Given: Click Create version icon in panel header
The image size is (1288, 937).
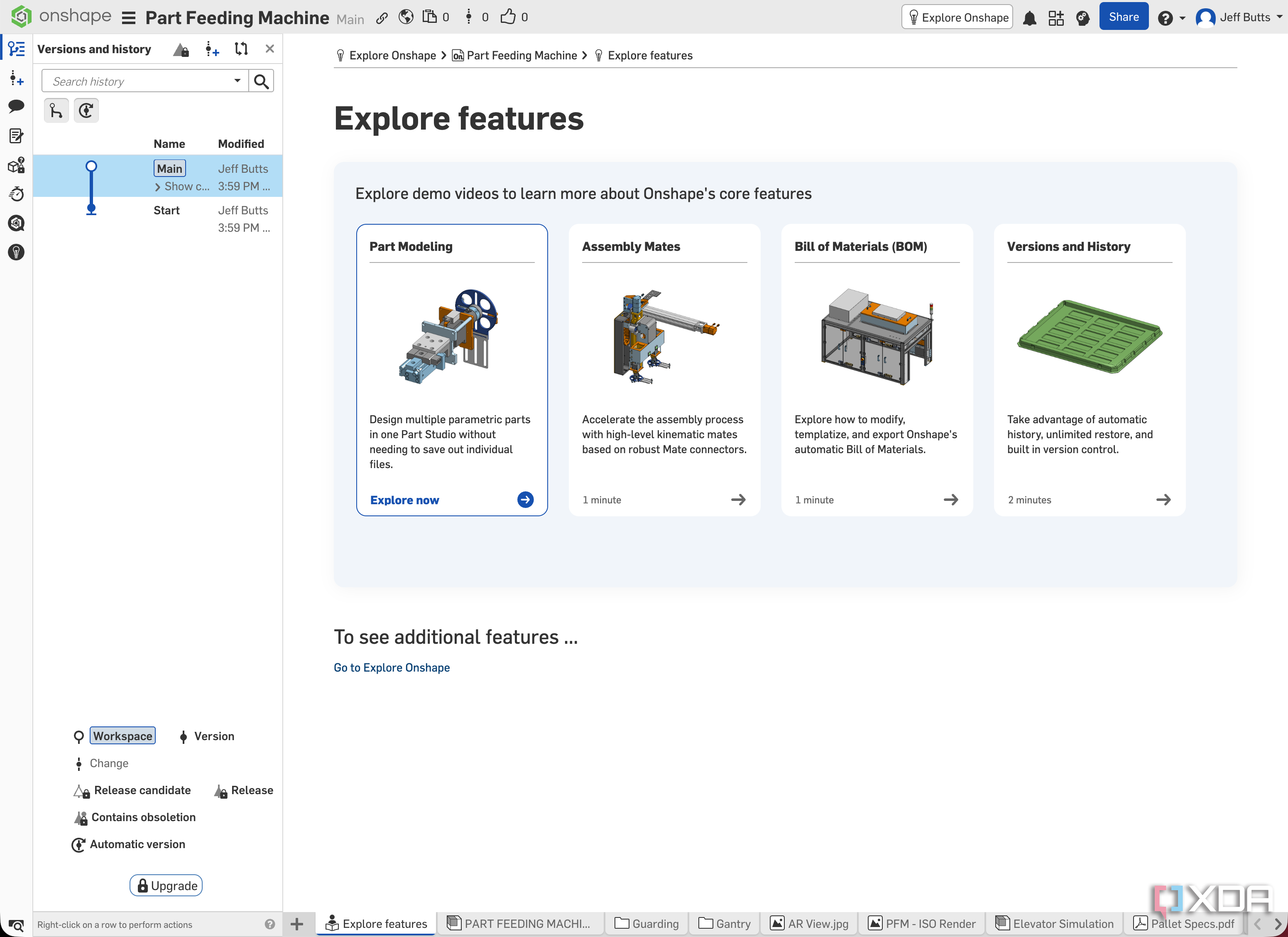Looking at the screenshot, I should (x=212, y=49).
